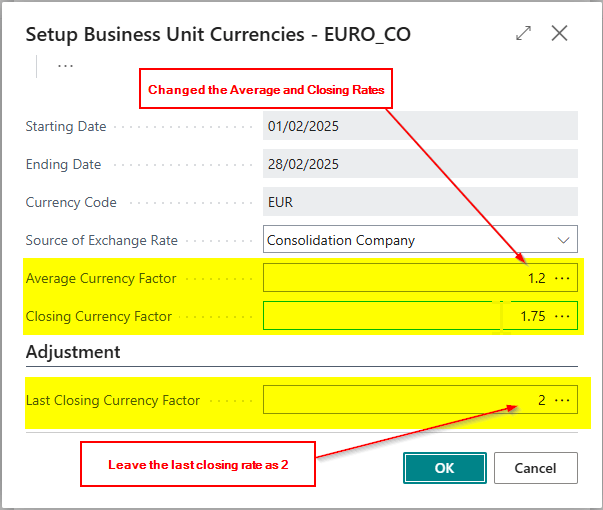This screenshot has height=510, width=603.
Task: Click the Last Closing Currency Factor ellipsis
Action: 562,400
